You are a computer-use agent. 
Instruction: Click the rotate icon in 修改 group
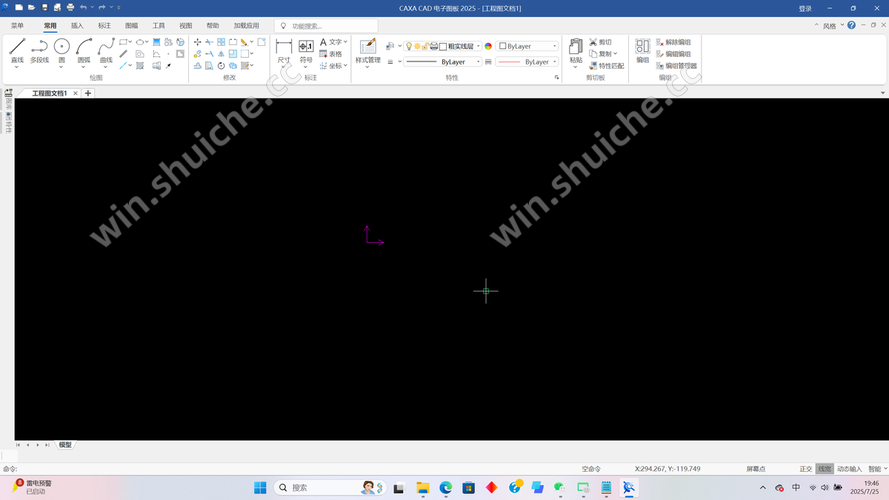tap(221, 66)
